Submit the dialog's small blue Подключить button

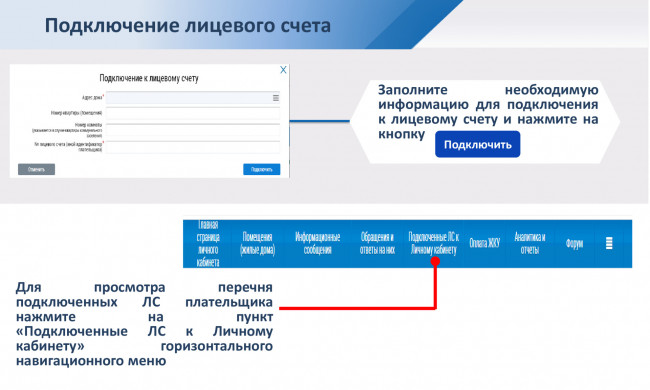[262, 169]
